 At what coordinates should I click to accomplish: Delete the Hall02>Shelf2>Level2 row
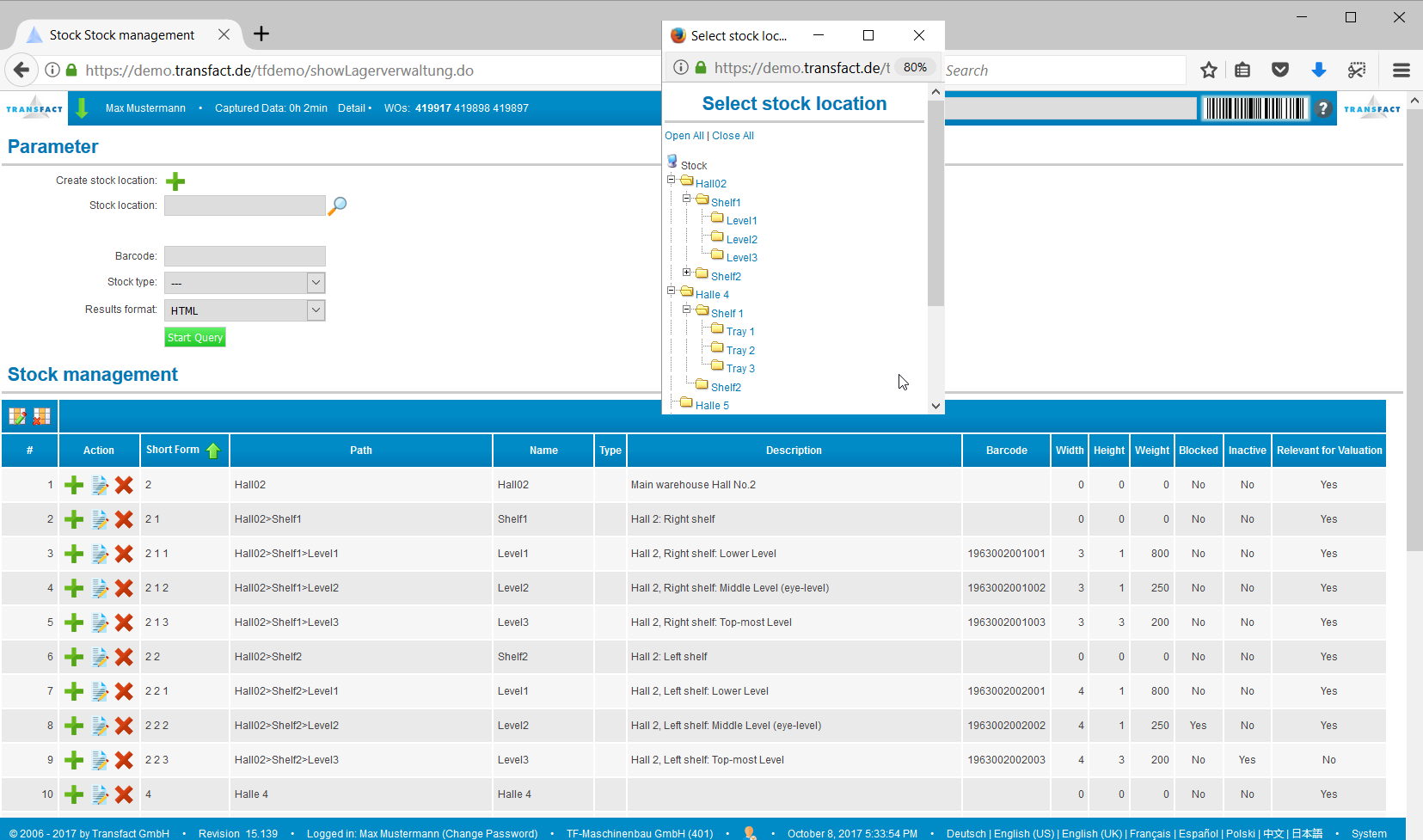point(124,726)
